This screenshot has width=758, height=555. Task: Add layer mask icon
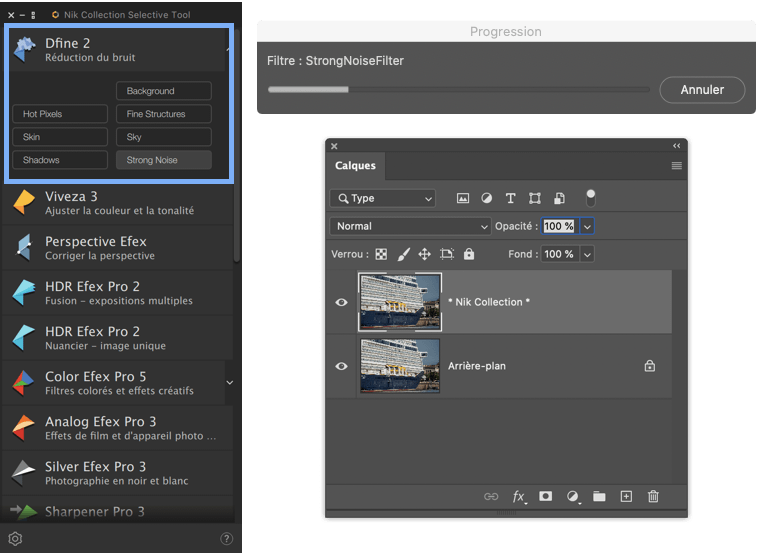pyautogui.click(x=545, y=497)
